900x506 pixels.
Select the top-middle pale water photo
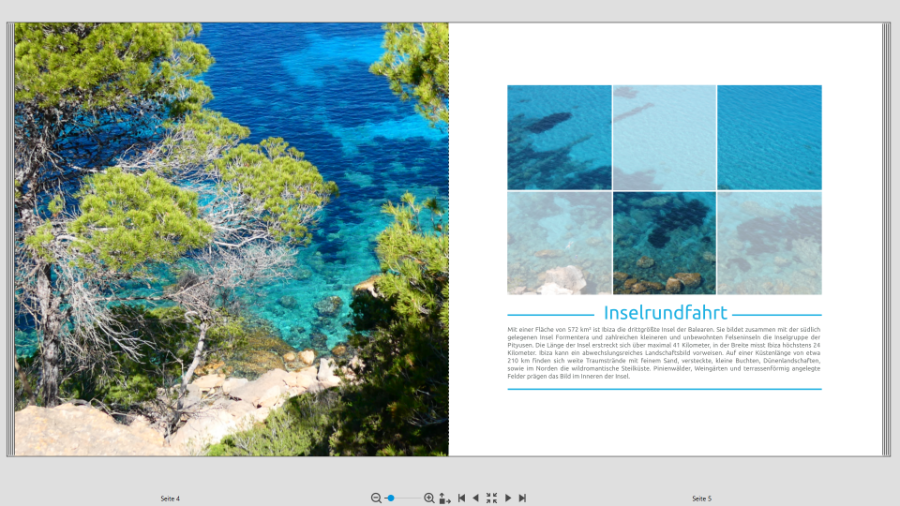664,137
